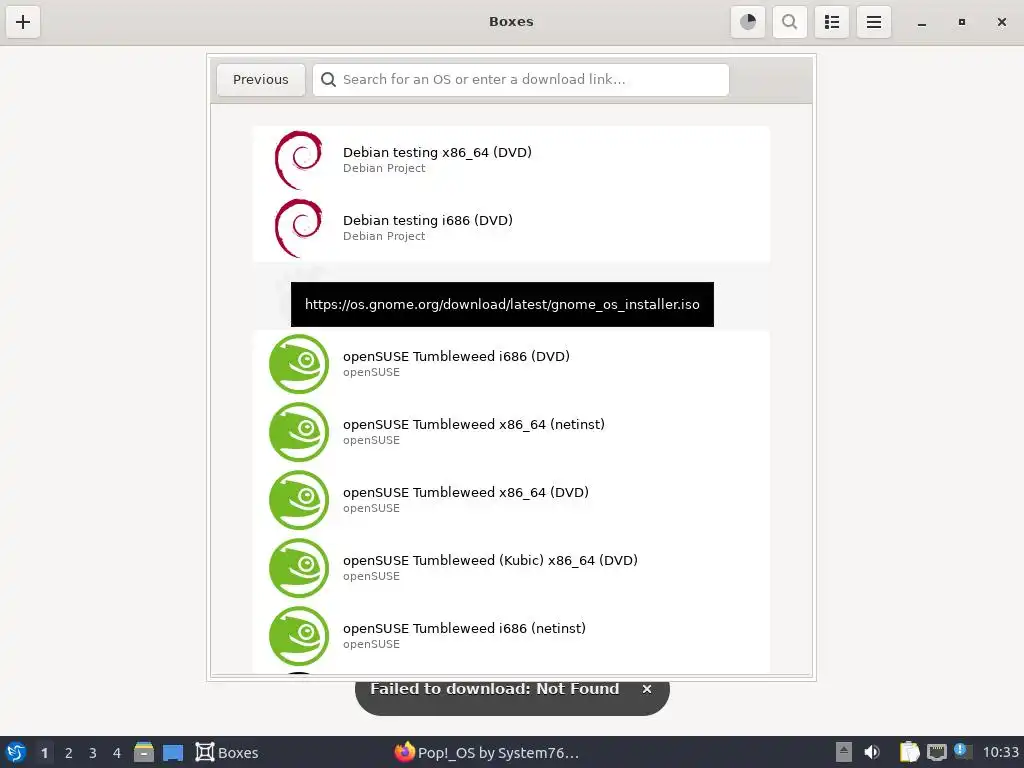The image size is (1024, 768).
Task: Choose openSUSE Tumbleweed (Kubic) x86_64 (DVD)
Action: pos(511,568)
